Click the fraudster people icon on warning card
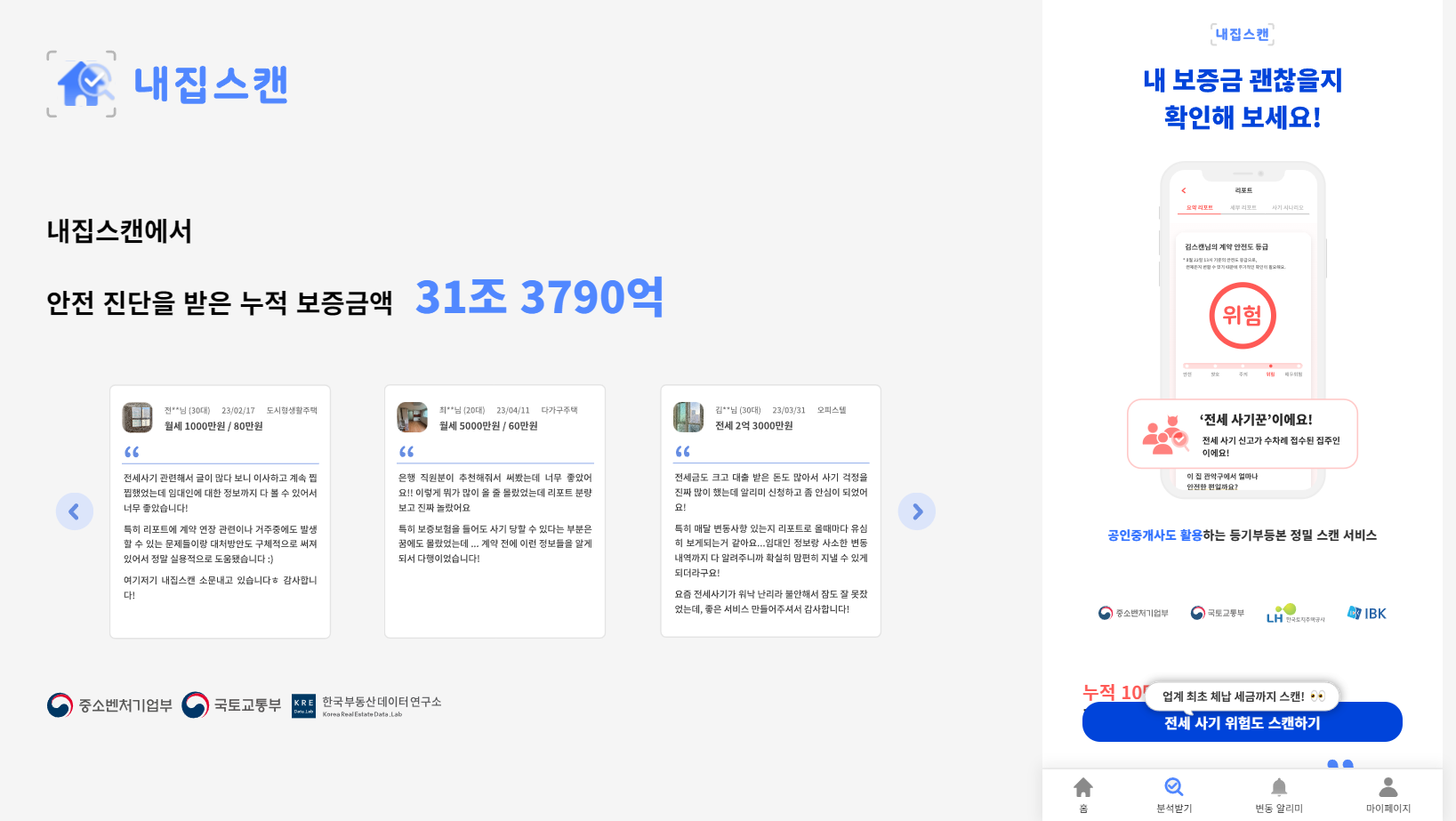The image size is (1456, 821). pos(1165,435)
